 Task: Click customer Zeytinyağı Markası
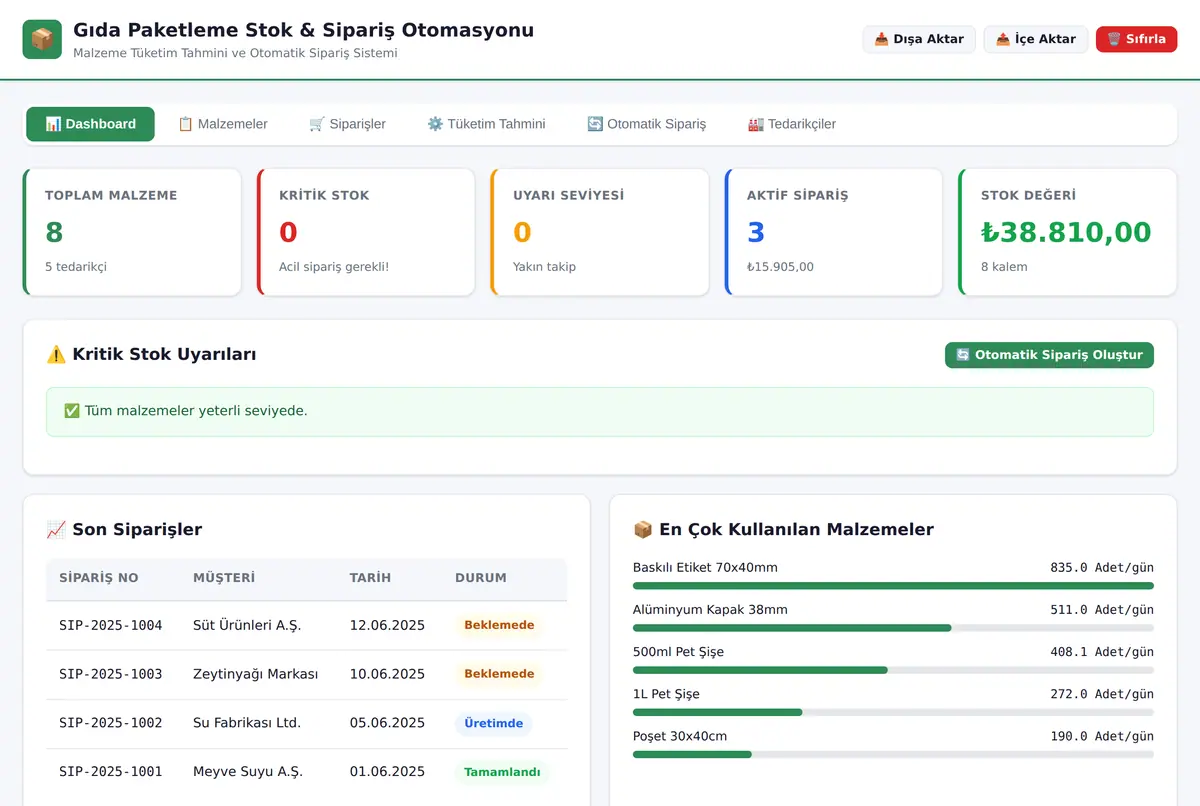point(256,674)
